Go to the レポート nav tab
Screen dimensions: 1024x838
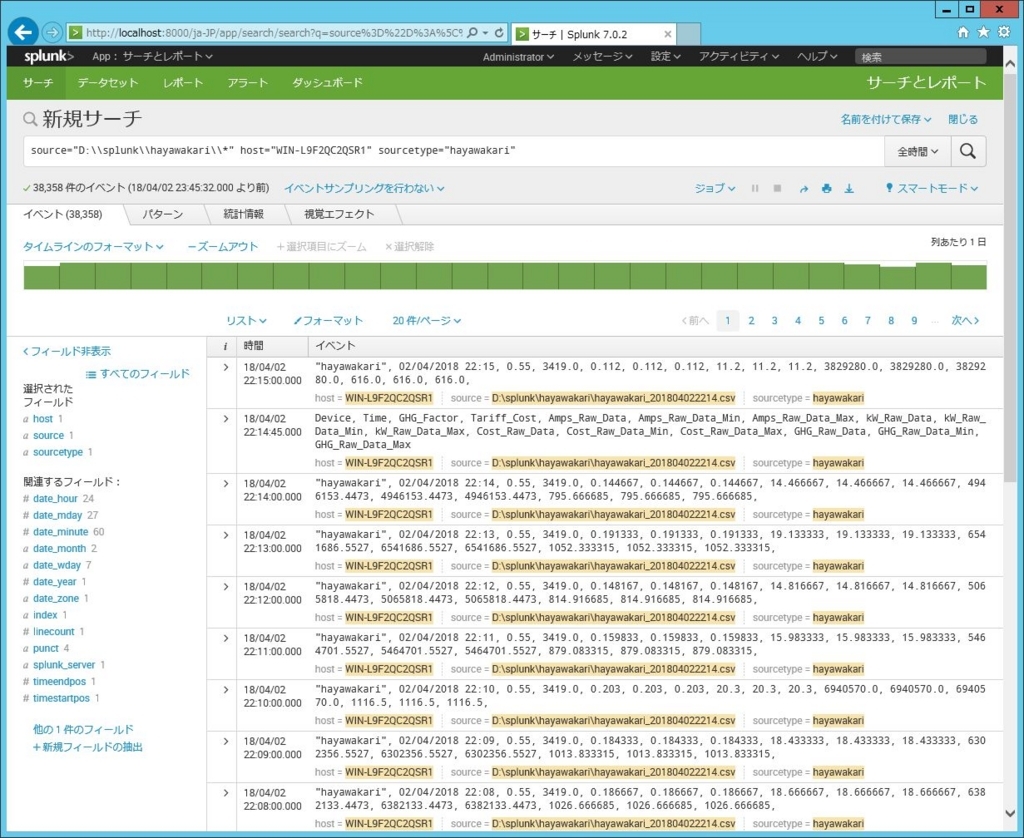pos(183,83)
